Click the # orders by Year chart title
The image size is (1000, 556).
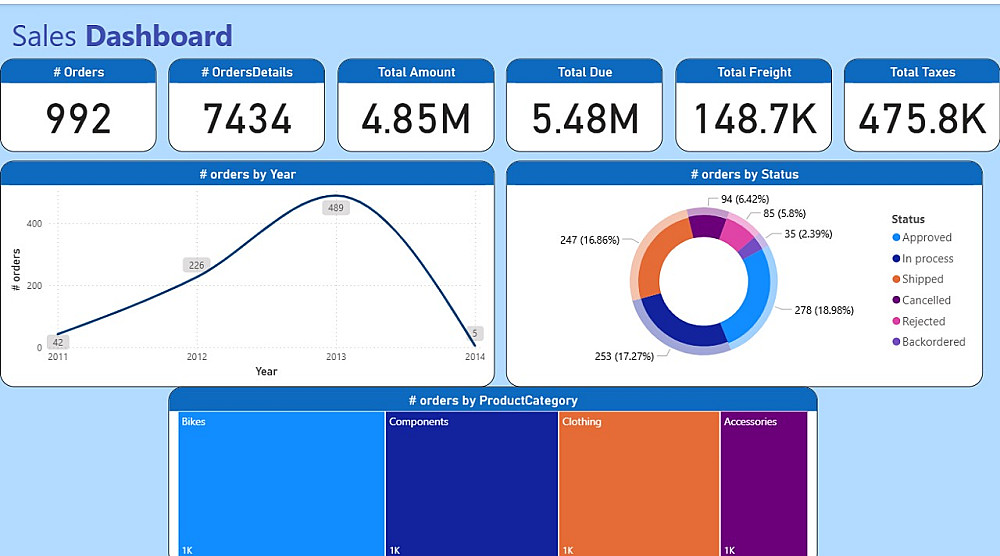247,174
